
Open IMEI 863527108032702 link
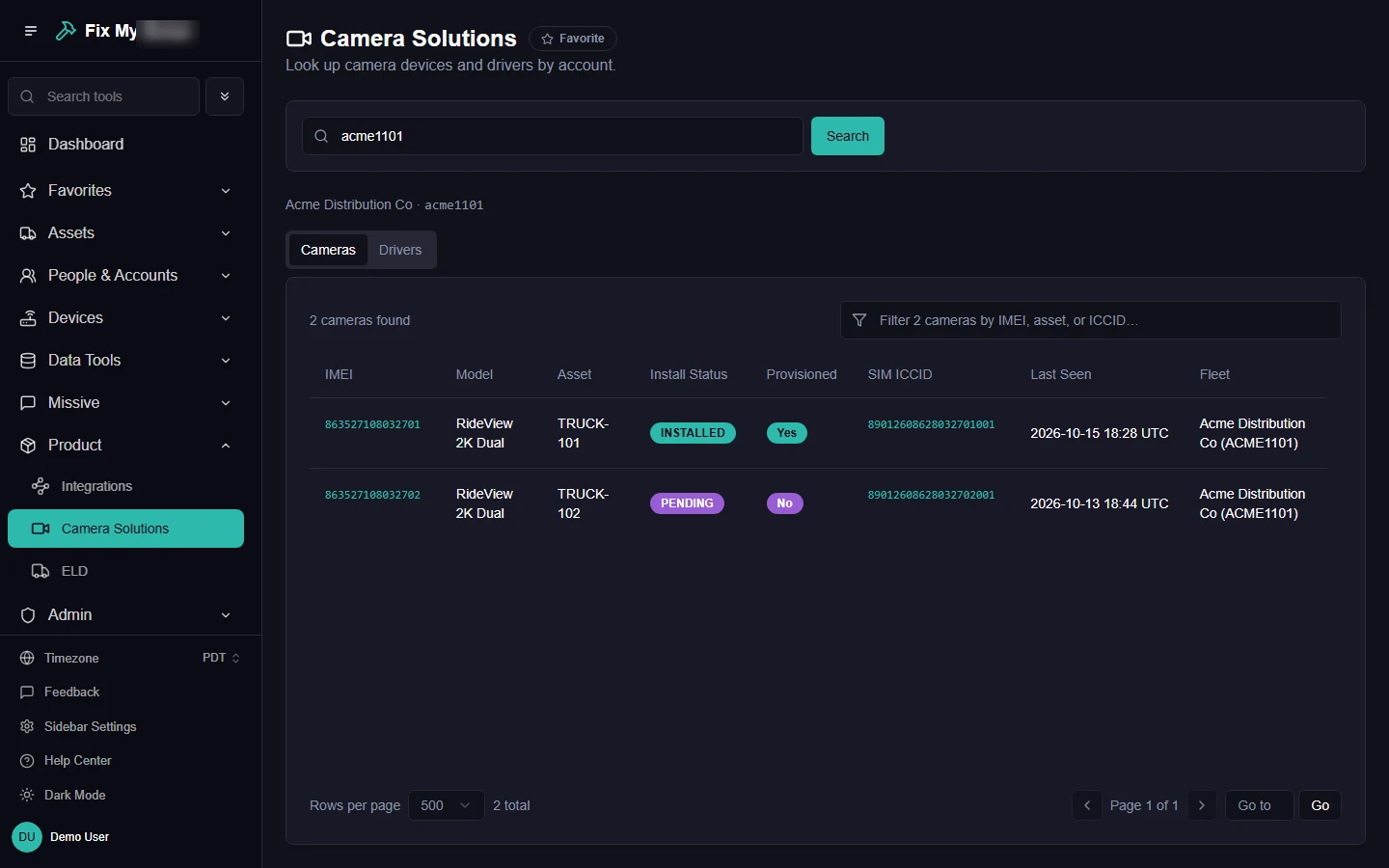pos(372,495)
